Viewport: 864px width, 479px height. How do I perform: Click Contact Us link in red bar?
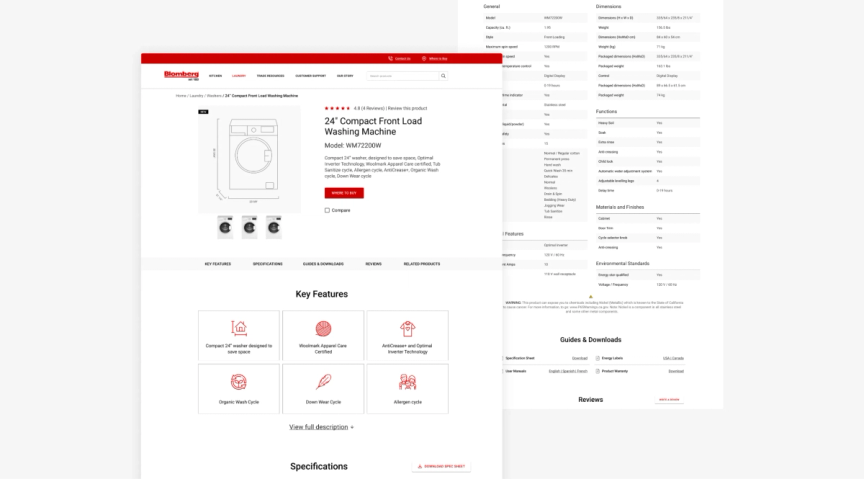tap(403, 58)
